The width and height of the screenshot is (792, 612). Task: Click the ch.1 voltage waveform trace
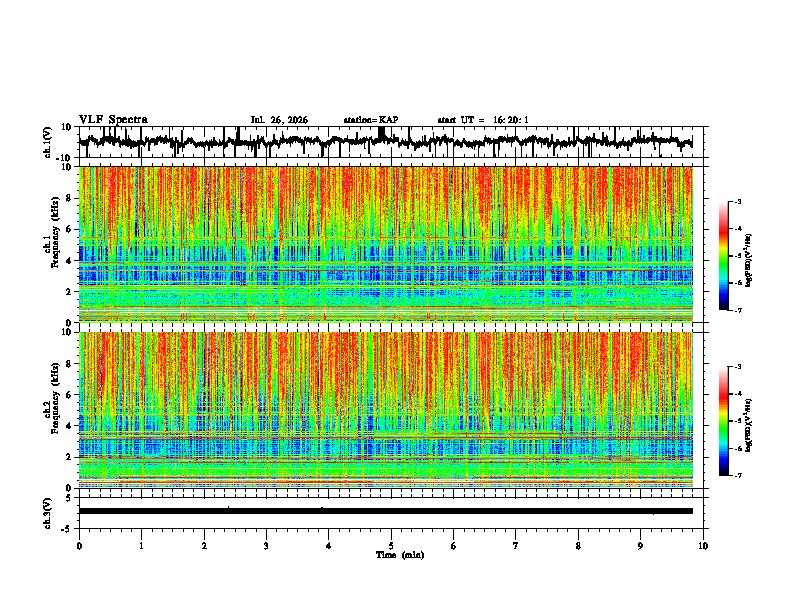386,141
